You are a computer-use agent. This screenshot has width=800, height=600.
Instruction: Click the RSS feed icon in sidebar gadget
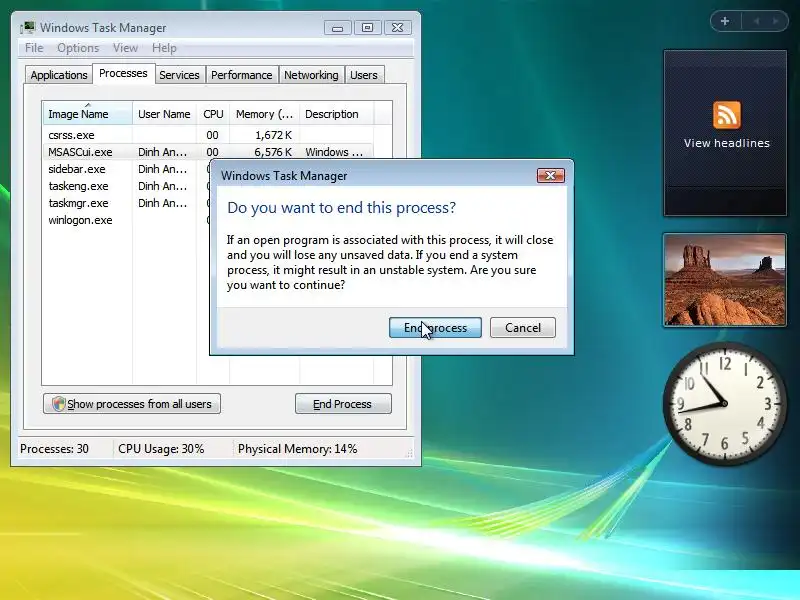pos(727,115)
